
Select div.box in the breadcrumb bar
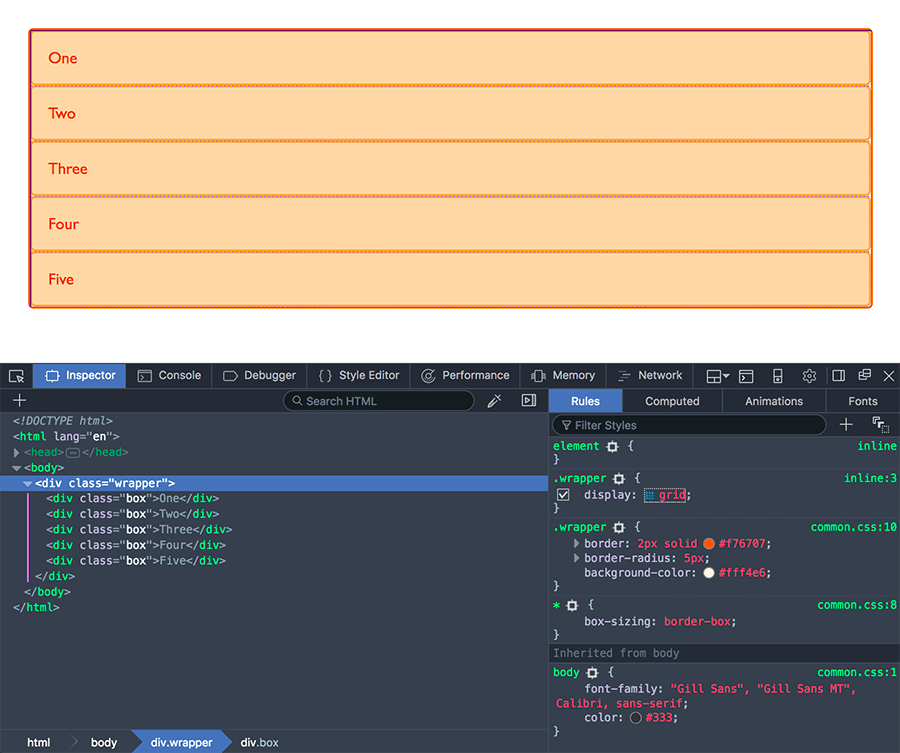pos(259,742)
